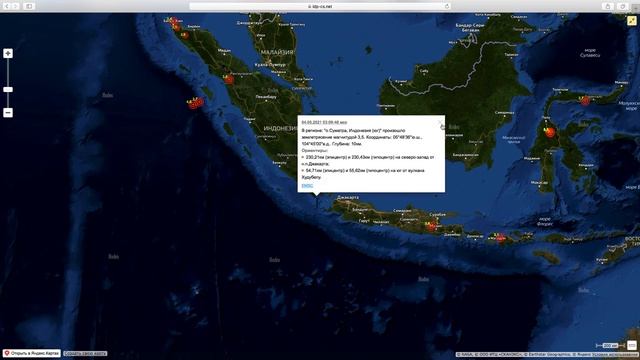Screen dimensions: 640x360
Task: Reload the page with the address bar icon
Action: (447, 6)
